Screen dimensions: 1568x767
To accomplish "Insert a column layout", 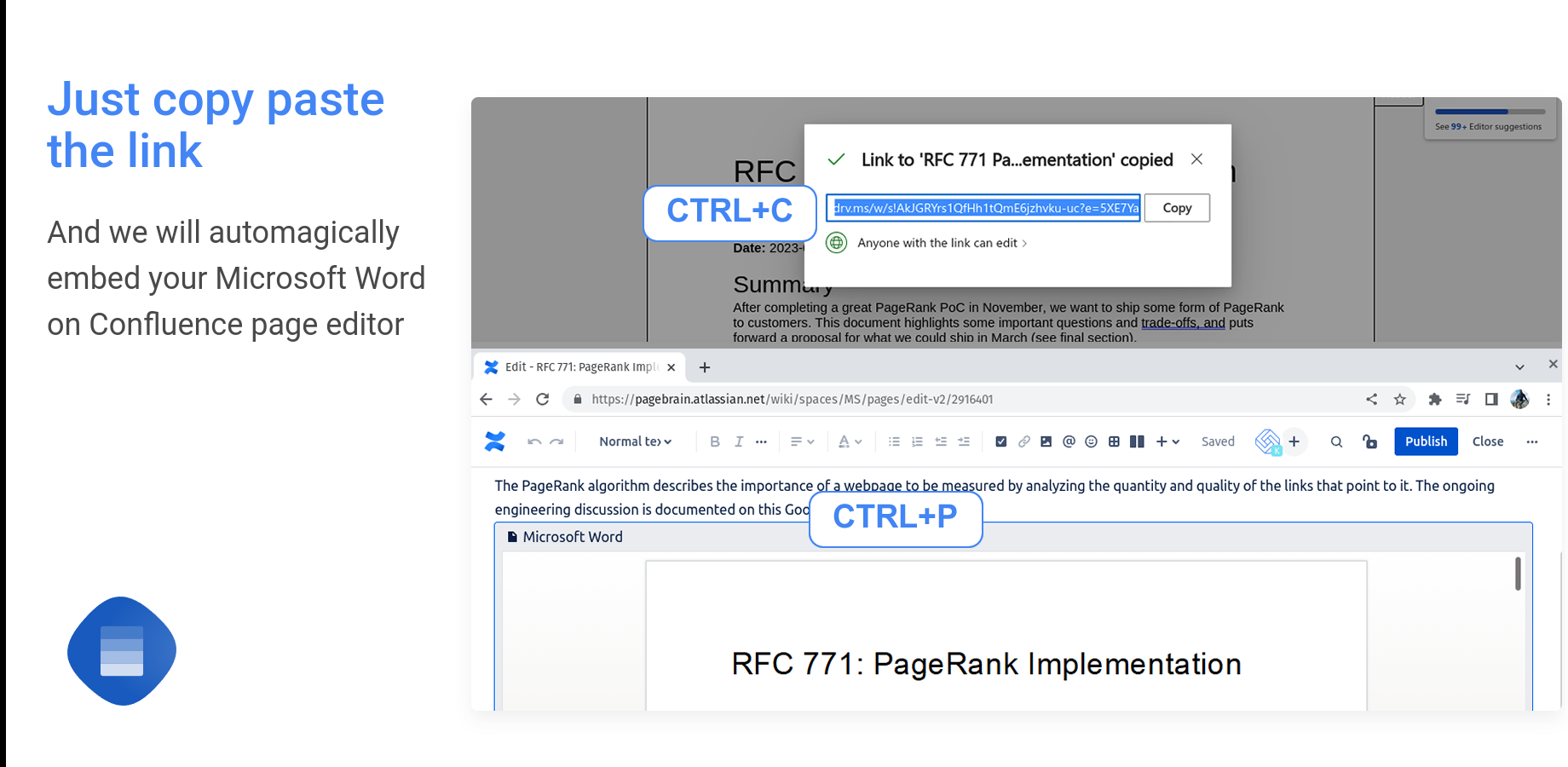I will pos(1137,441).
